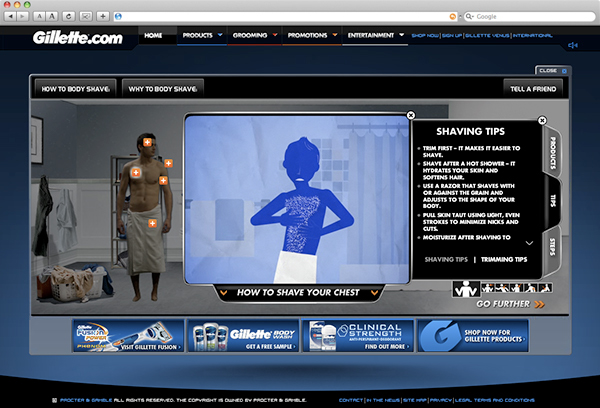
Task: Click the globe icon in the address bar
Action: coord(118,16)
